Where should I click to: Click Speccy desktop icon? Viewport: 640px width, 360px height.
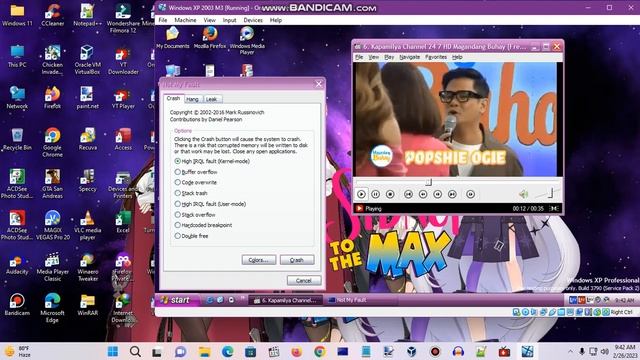87,181
